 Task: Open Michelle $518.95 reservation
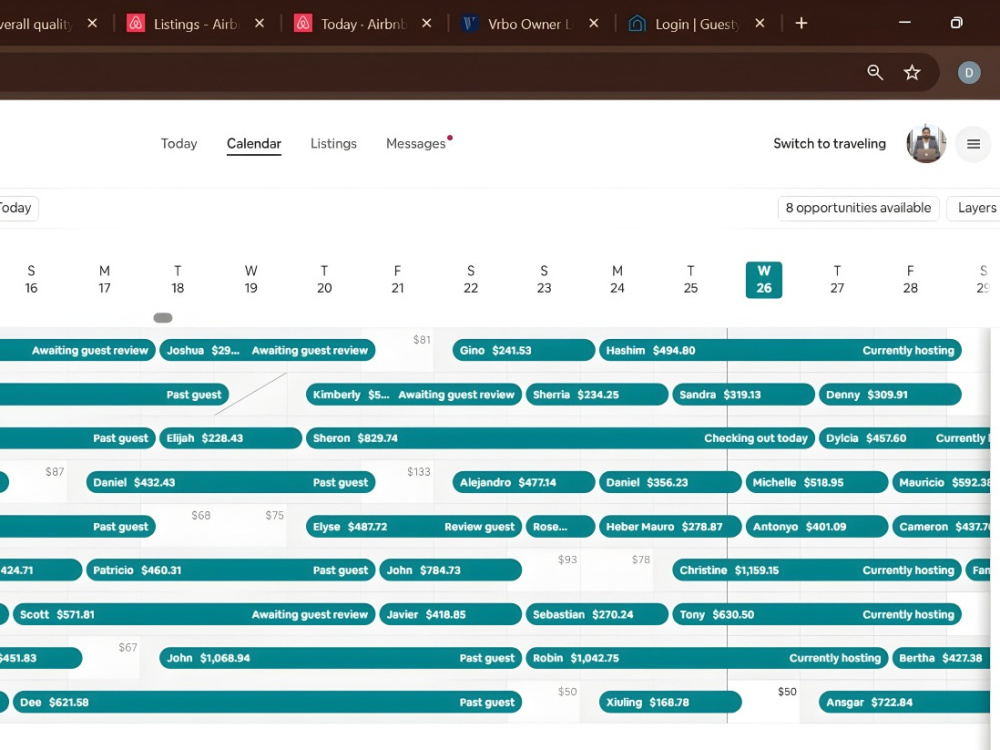[817, 482]
